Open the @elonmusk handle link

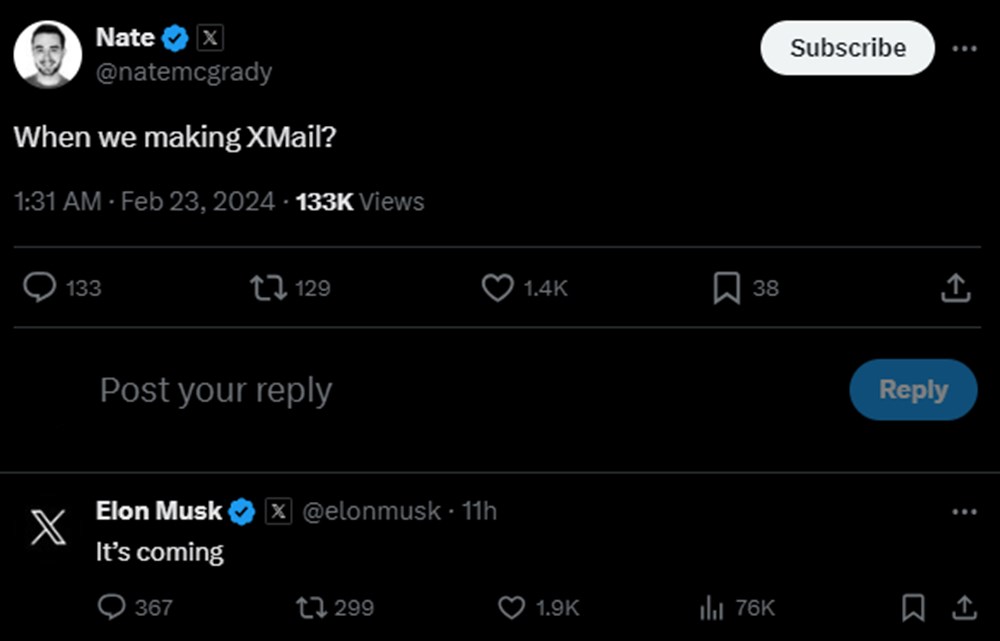tap(371, 511)
